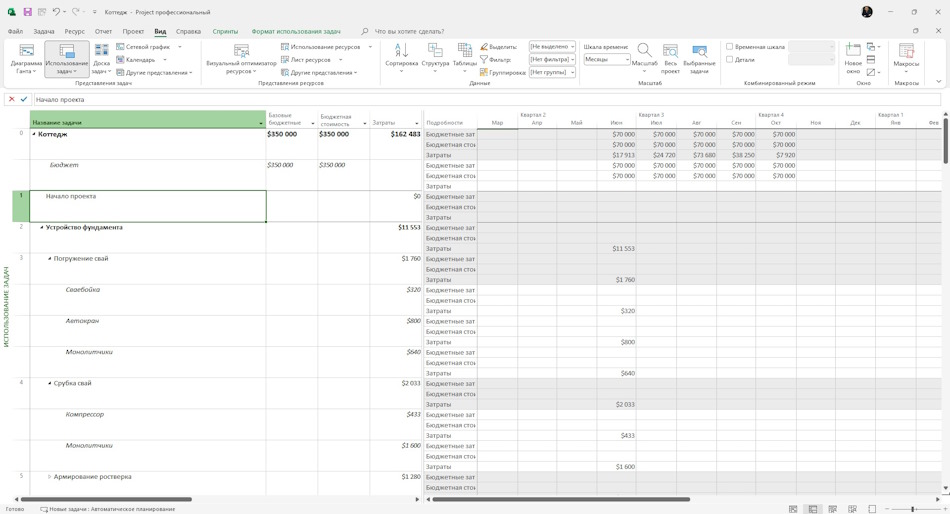Screen dimensions: 950x514
Task: Enable the Временная шкала checkbox
Action: coord(729,47)
